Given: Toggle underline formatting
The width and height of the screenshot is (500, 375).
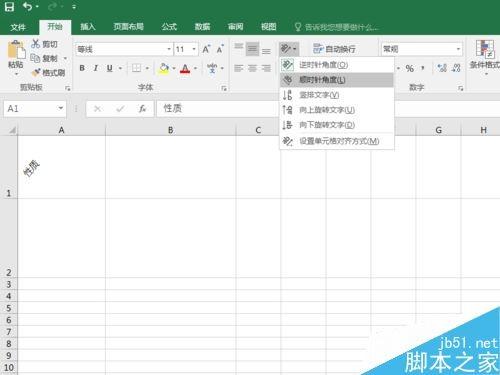Looking at the screenshot, I should click(x=110, y=68).
